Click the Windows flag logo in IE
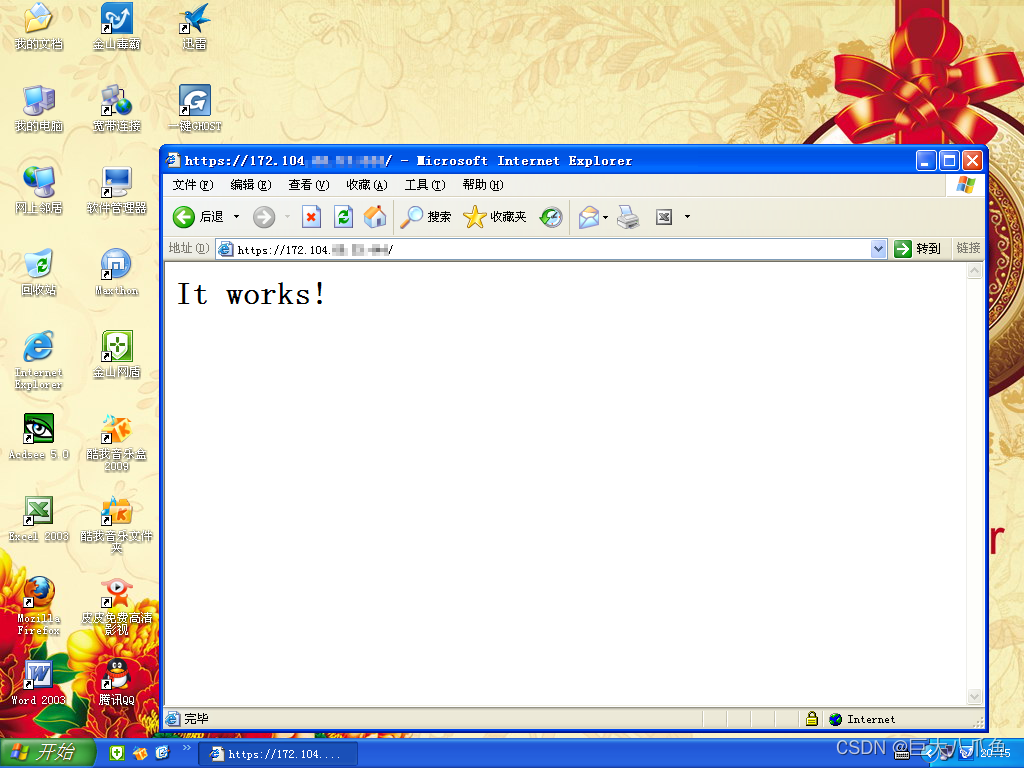 tap(965, 185)
